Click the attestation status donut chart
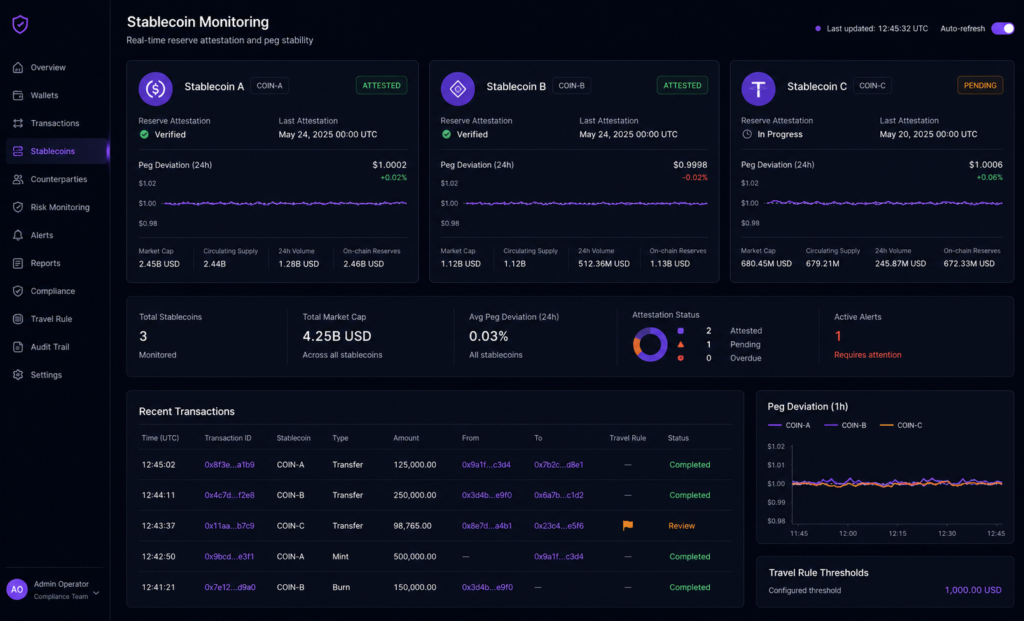This screenshot has height=621, width=1024. pos(650,344)
